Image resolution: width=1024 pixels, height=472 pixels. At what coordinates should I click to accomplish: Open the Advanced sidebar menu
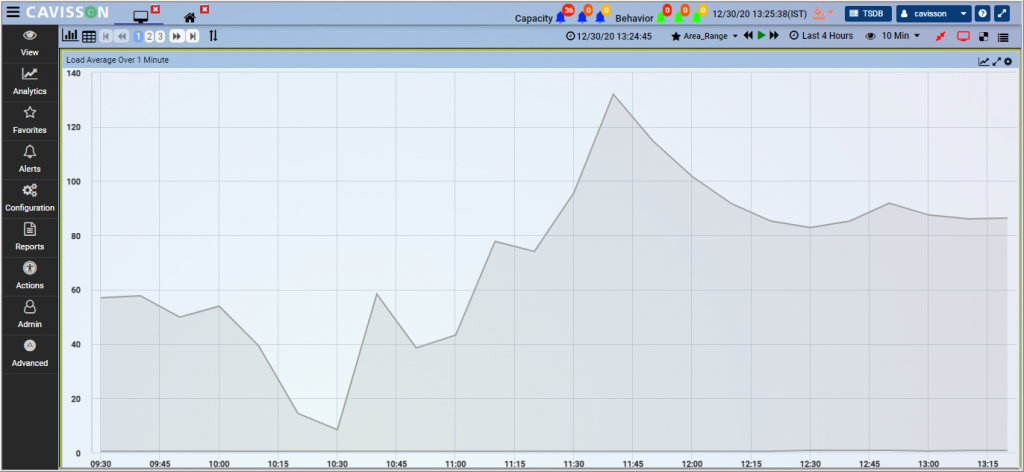(29, 354)
